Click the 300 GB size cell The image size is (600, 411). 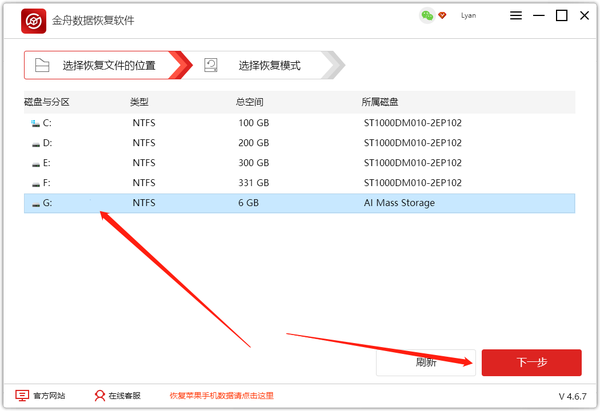(254, 163)
